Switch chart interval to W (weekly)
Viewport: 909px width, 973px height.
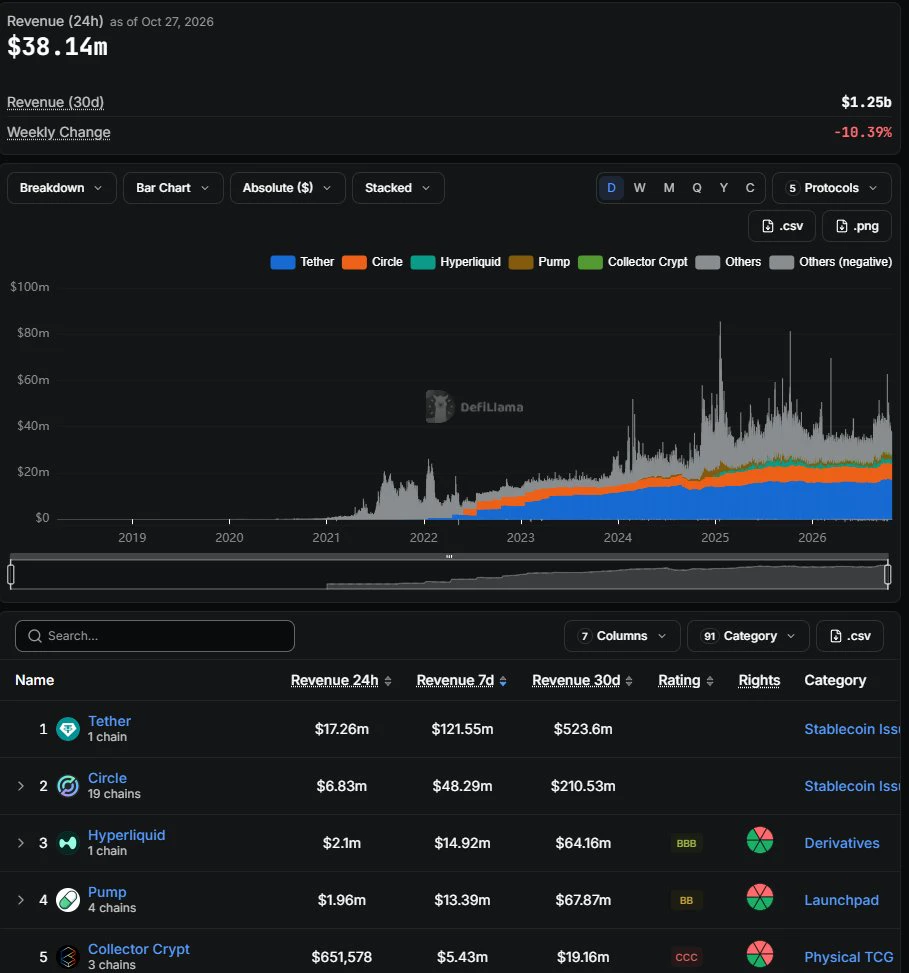640,188
